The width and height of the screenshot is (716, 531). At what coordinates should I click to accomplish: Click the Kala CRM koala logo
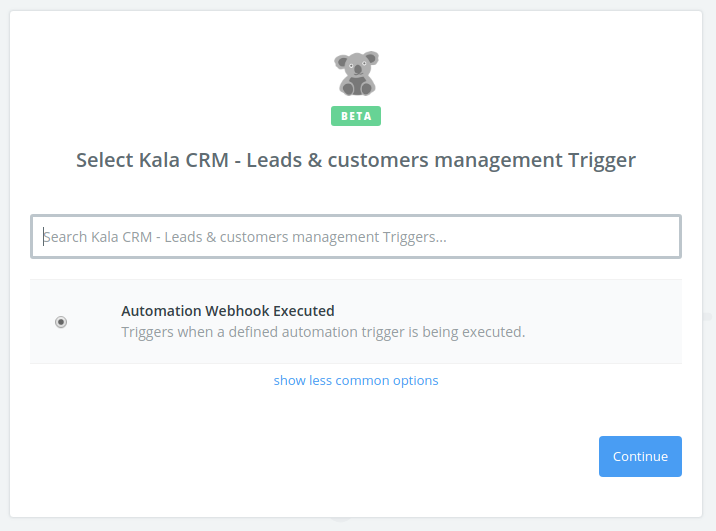point(356,75)
